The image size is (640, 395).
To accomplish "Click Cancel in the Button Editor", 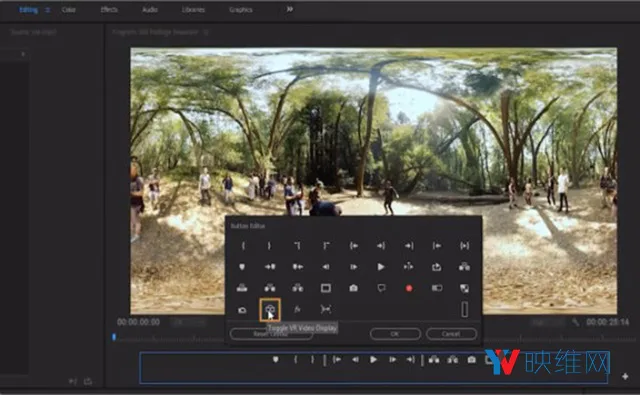I will pyautogui.click(x=451, y=334).
